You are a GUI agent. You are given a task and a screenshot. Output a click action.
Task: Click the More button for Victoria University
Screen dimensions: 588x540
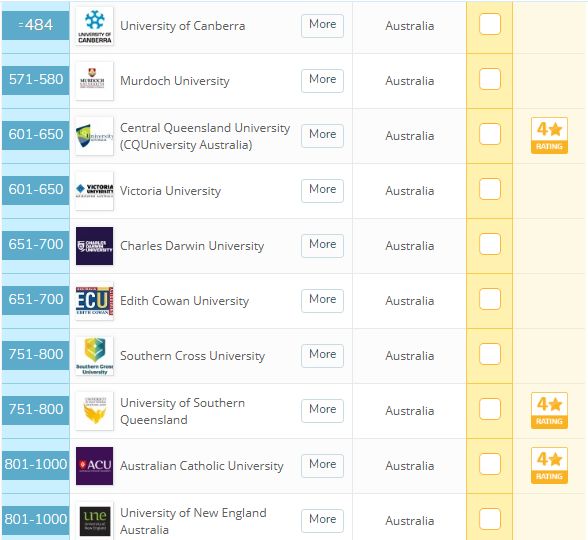tap(322, 190)
